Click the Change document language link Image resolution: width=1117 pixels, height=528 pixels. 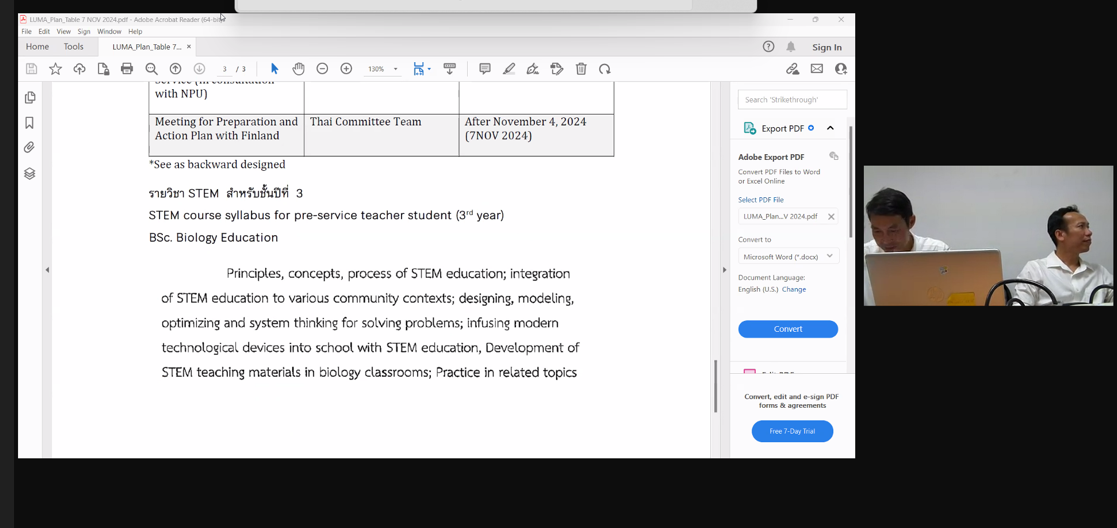click(794, 289)
